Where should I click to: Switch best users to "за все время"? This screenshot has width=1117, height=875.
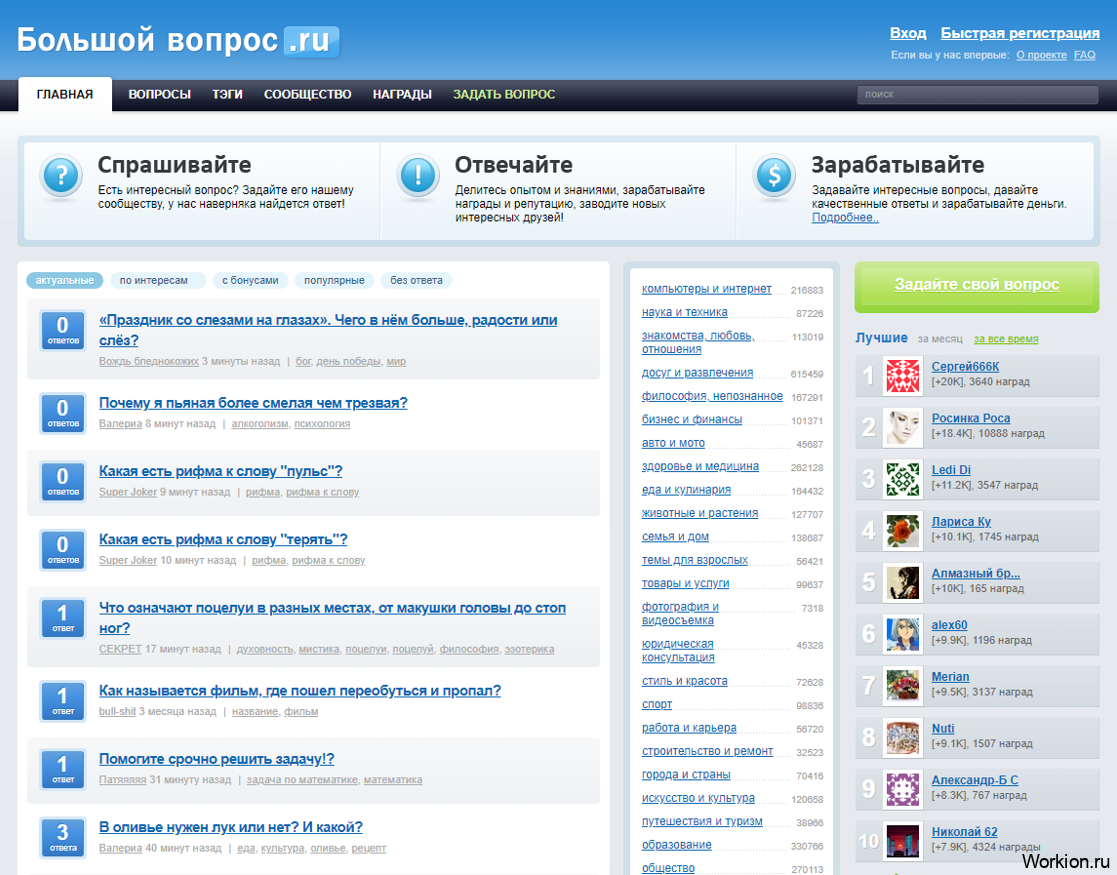(x=1006, y=339)
